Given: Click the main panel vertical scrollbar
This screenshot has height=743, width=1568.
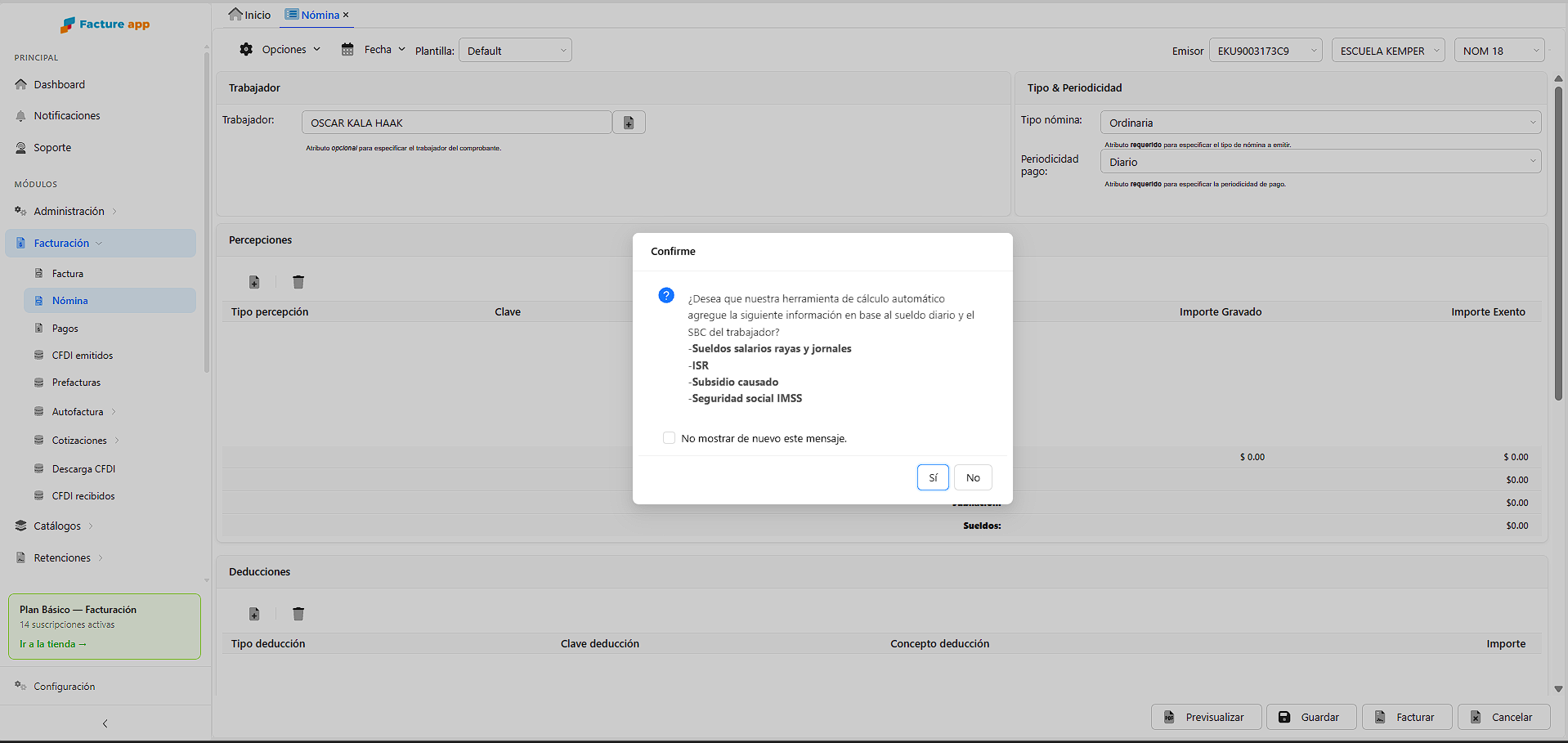Looking at the screenshot, I should tap(1558, 243).
